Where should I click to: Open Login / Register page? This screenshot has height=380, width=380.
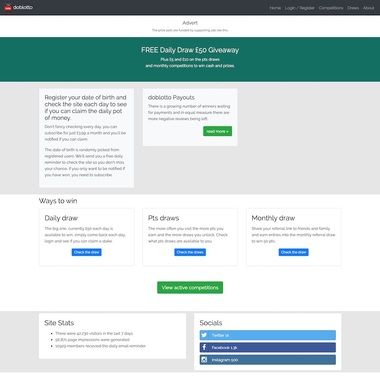pos(300,8)
